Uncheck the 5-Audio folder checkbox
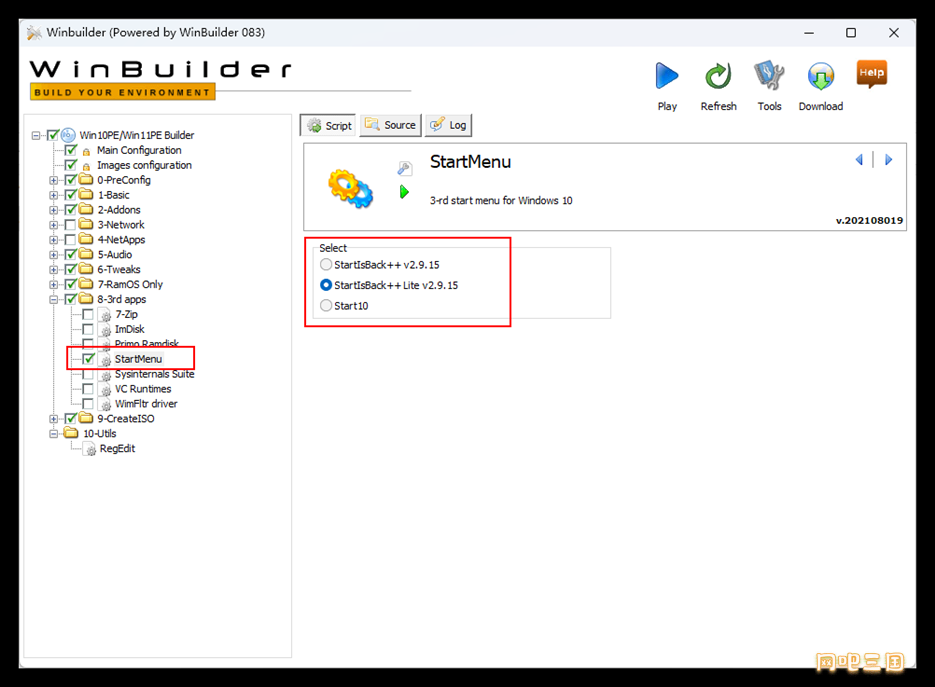This screenshot has height=687, width=935. tap(70, 254)
